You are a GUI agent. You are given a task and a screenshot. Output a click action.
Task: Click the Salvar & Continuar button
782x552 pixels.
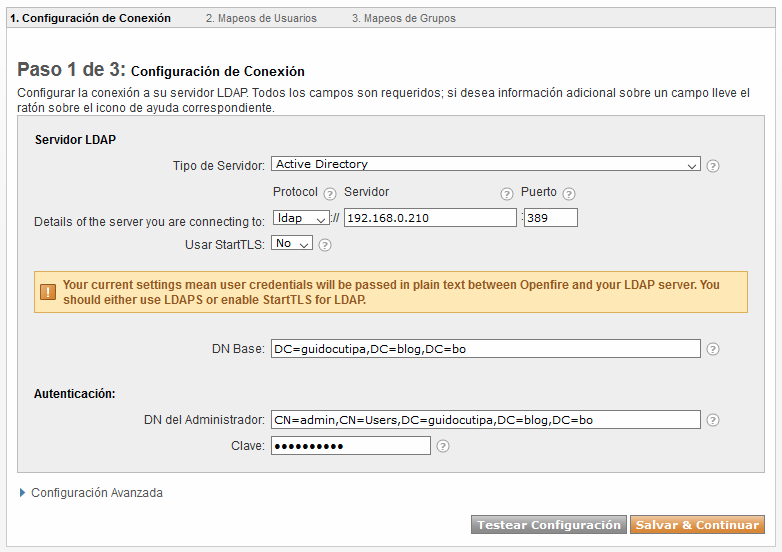[x=697, y=525]
